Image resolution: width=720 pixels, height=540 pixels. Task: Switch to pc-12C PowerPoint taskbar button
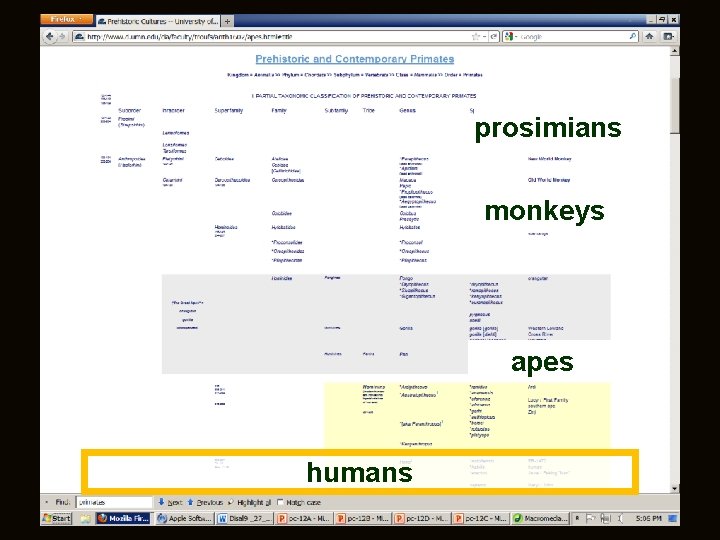(x=481, y=518)
